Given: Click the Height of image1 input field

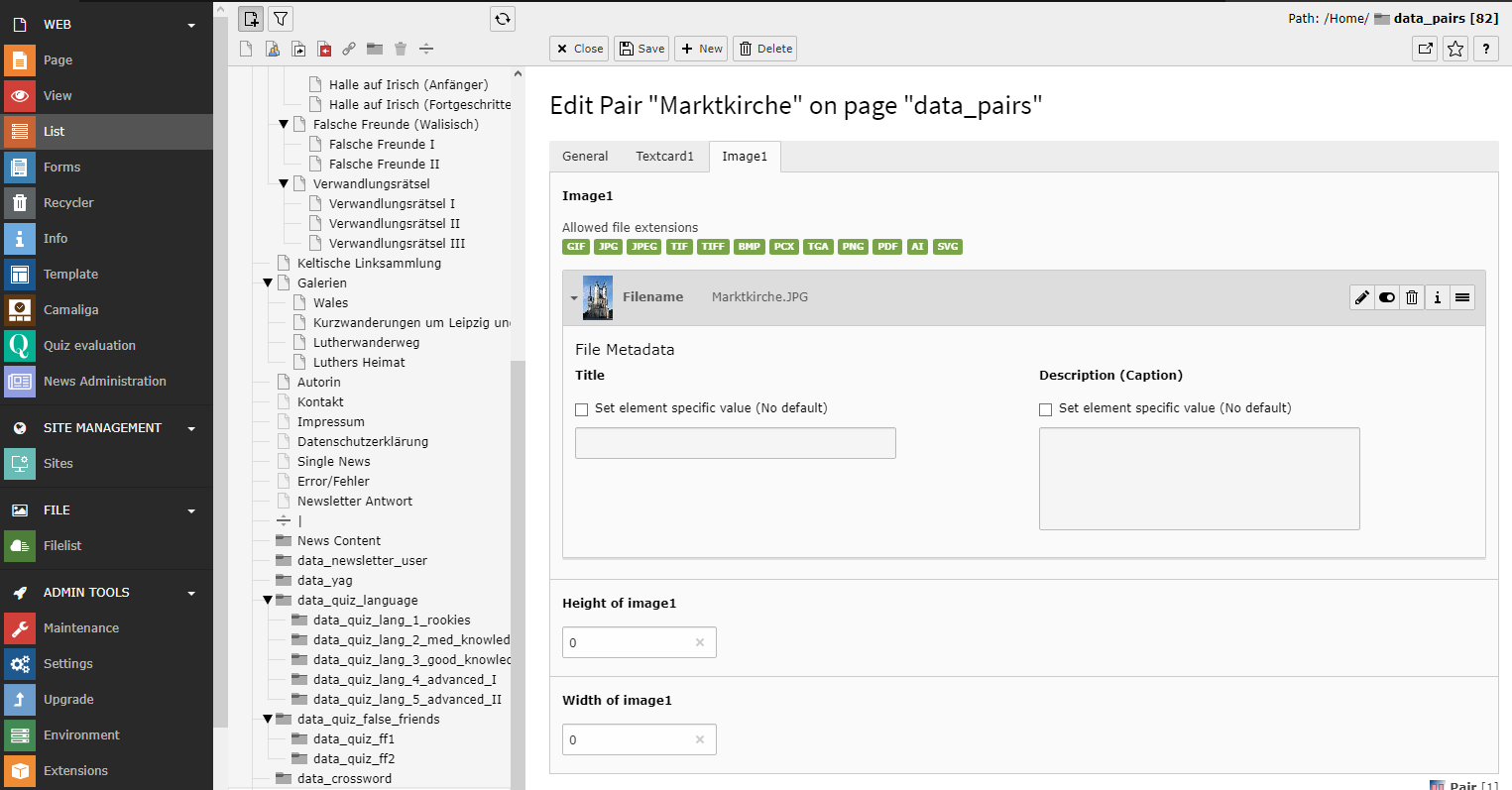Looking at the screenshot, I should (x=629, y=642).
